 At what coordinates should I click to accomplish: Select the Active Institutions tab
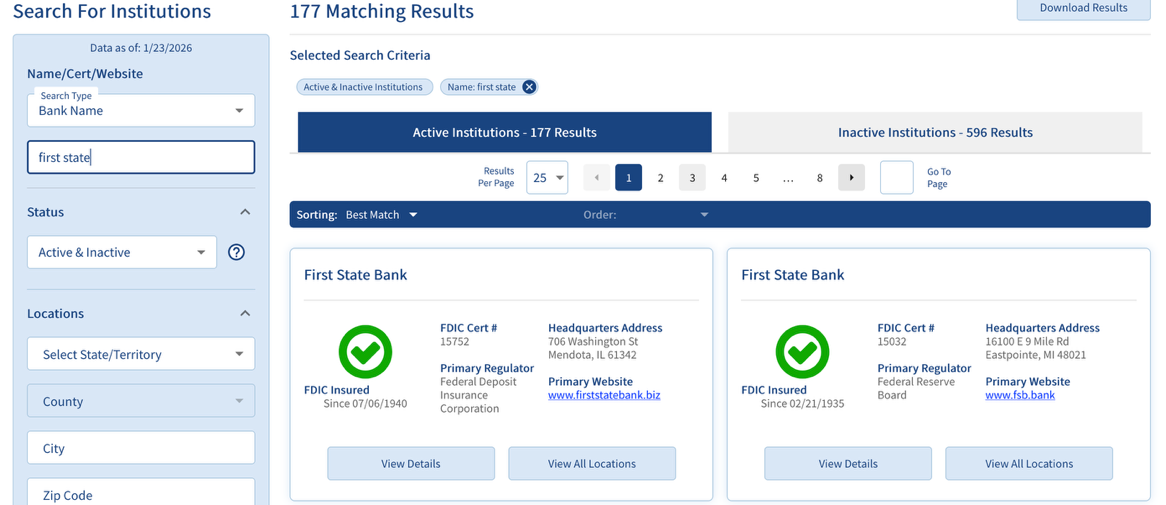tap(504, 132)
